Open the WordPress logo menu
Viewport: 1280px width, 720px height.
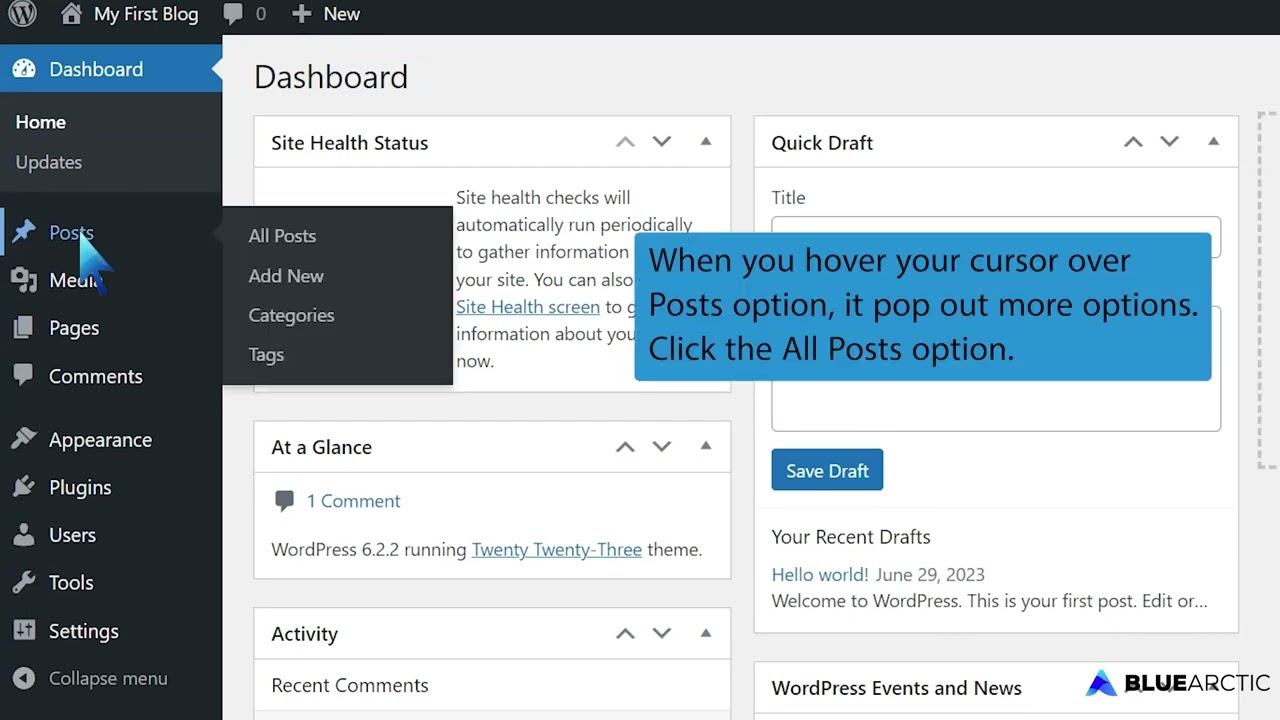click(x=22, y=14)
